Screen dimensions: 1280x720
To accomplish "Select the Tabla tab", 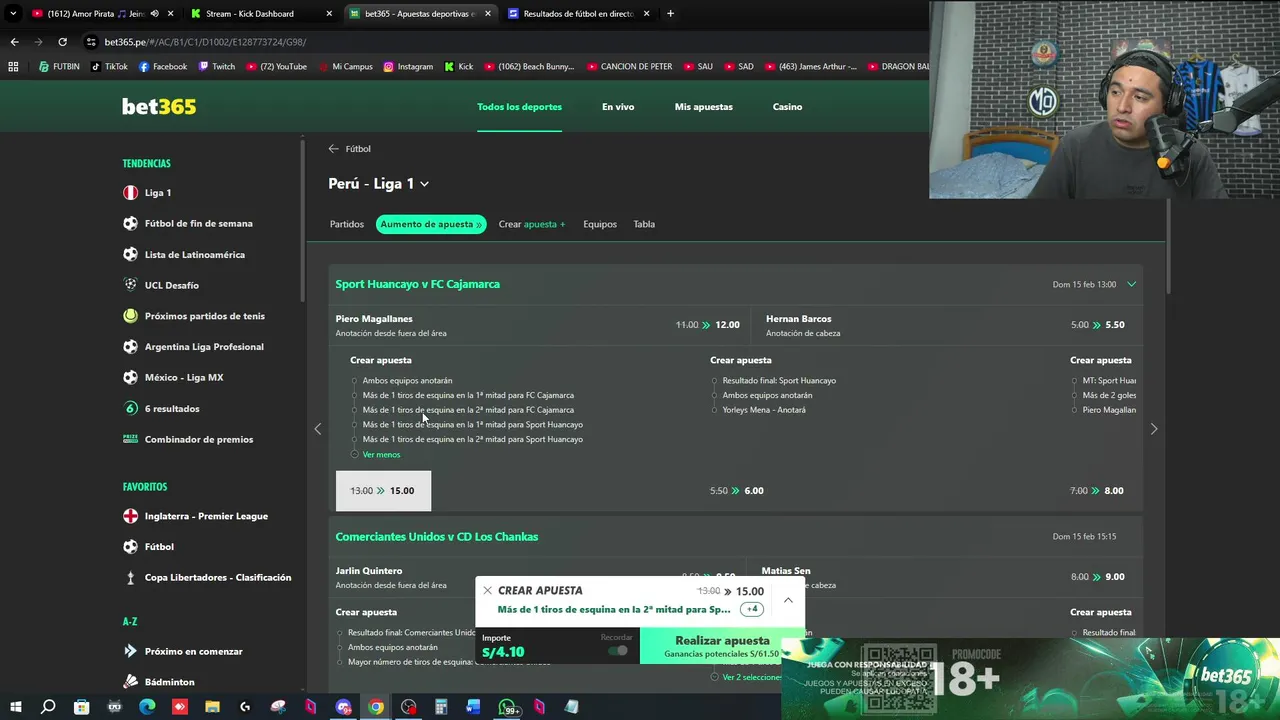I will point(644,224).
